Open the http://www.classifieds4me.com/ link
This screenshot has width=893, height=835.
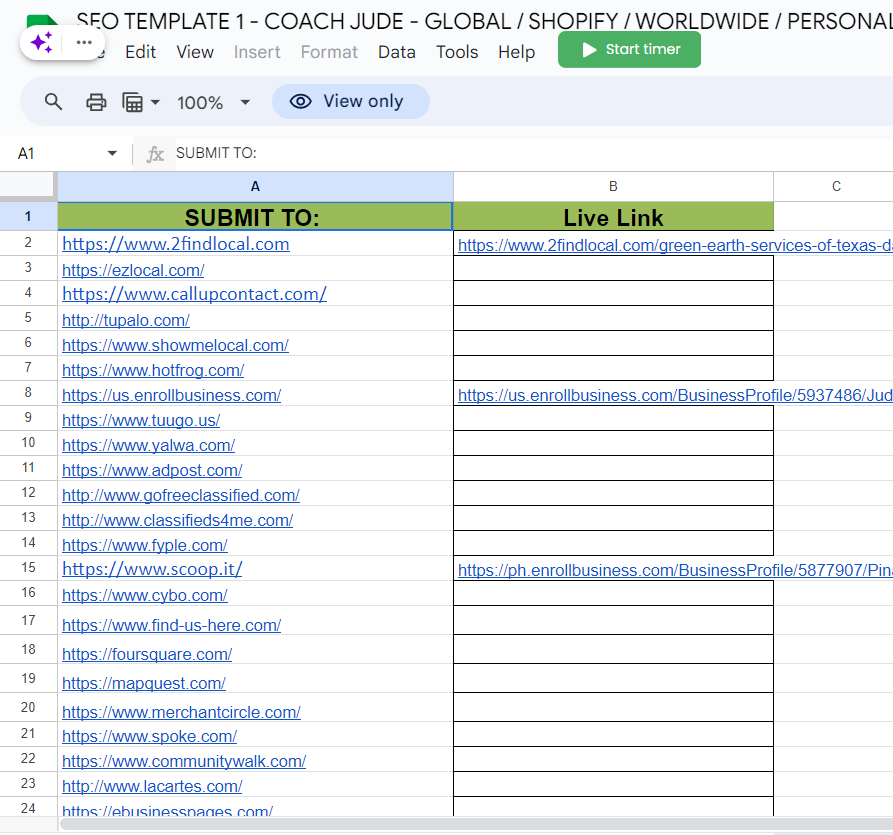(177, 521)
